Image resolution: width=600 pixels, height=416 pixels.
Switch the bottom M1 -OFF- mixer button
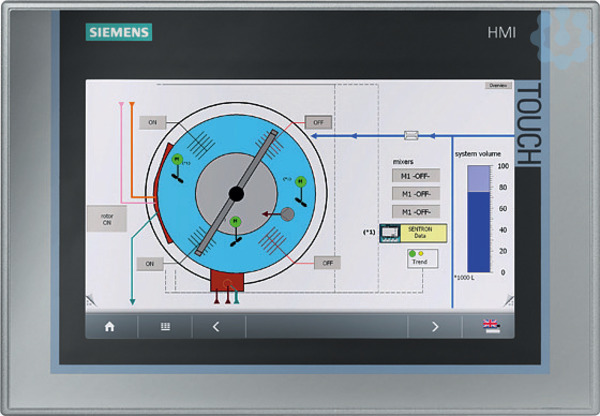point(415,211)
